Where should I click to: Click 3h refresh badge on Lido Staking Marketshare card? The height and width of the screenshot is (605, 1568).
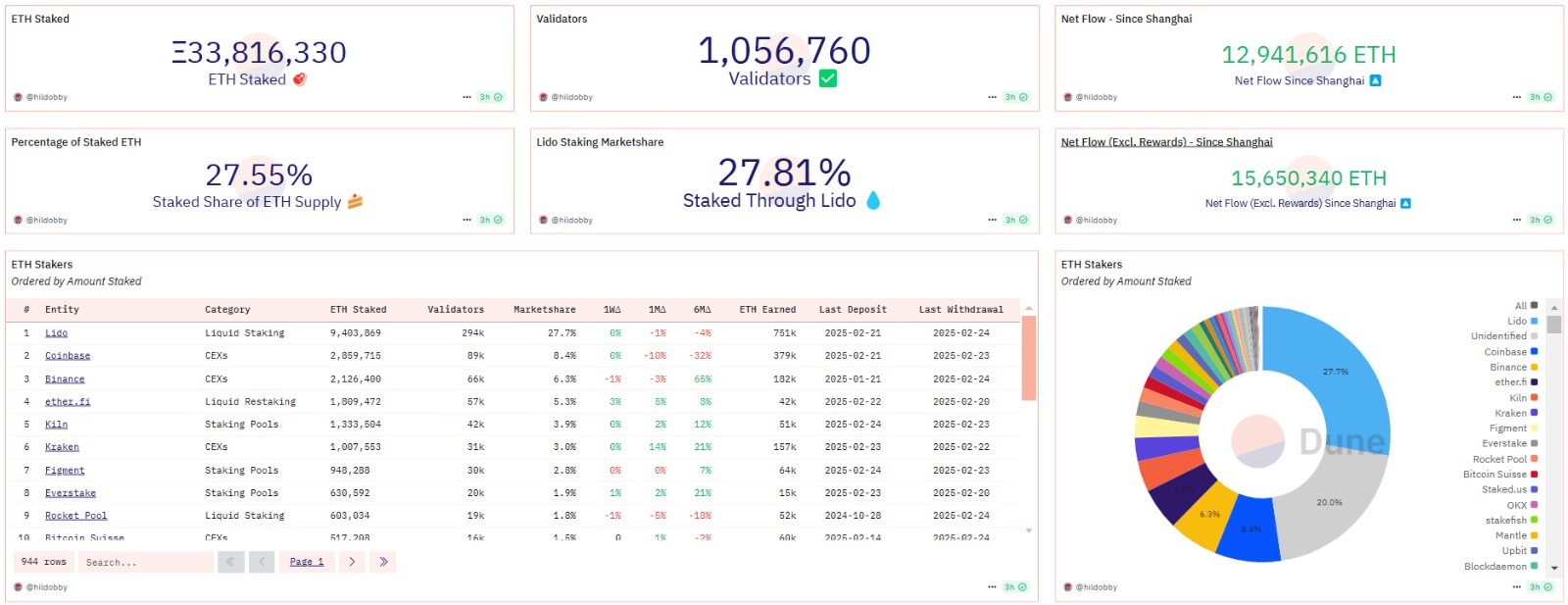(1016, 220)
